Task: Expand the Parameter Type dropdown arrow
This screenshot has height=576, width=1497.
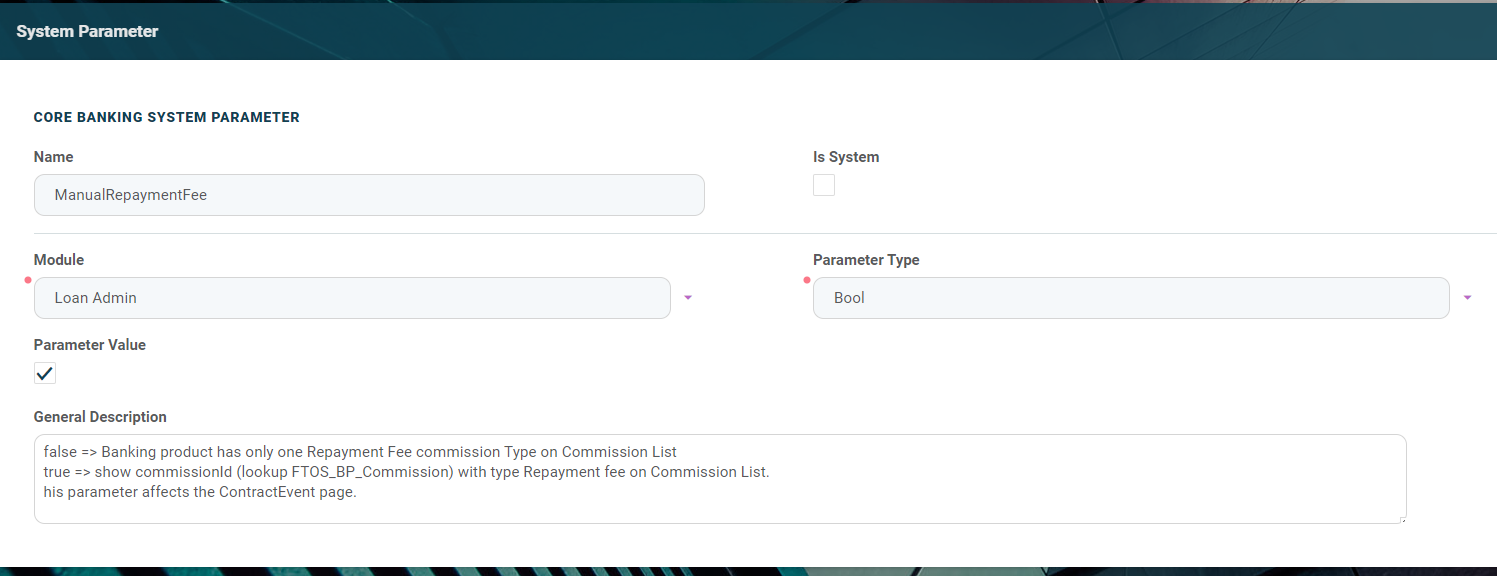Action: coord(1467,298)
